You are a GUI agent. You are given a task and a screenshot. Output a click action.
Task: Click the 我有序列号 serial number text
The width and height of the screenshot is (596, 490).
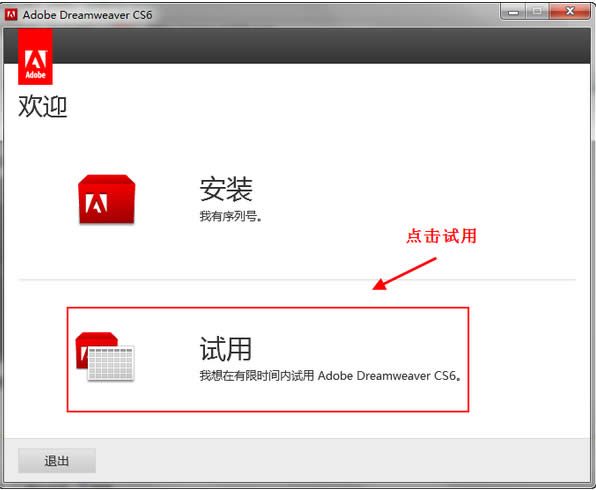[x=231, y=216]
